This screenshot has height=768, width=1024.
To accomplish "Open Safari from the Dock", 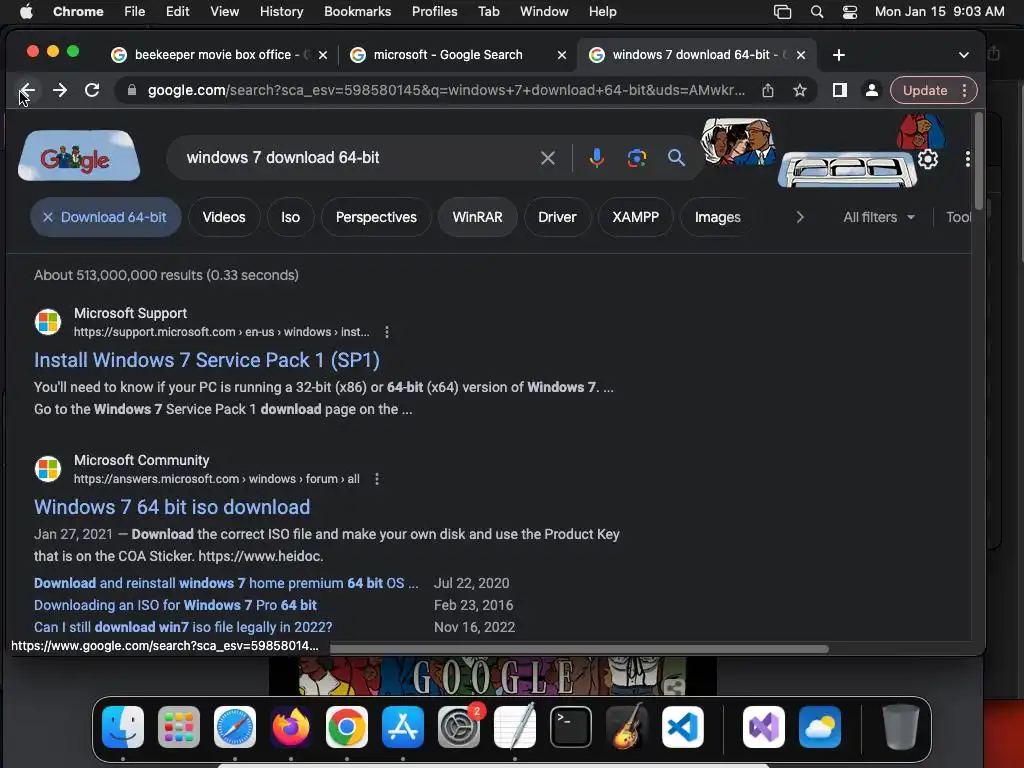I will [235, 727].
